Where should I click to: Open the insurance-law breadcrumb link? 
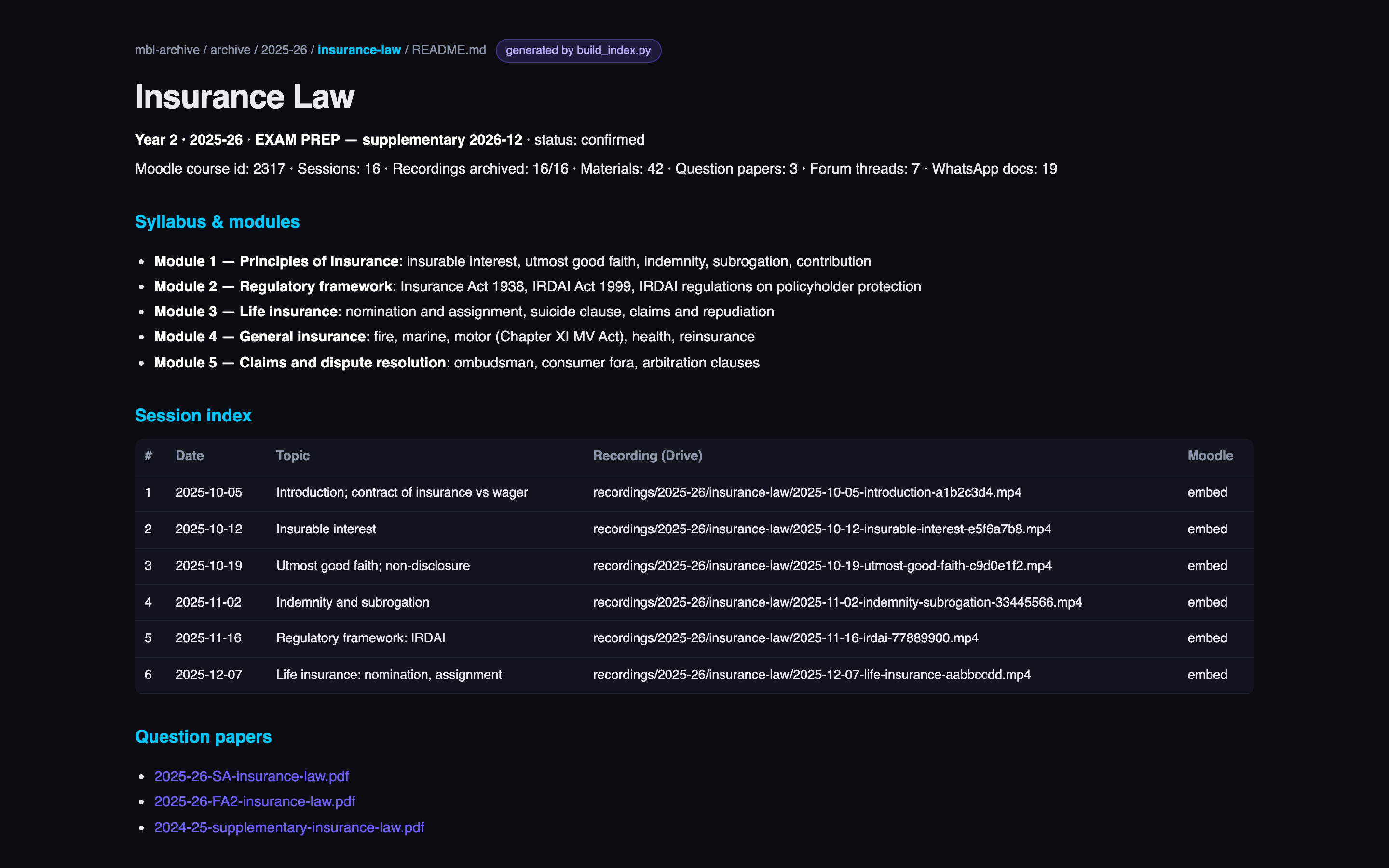tap(359, 50)
